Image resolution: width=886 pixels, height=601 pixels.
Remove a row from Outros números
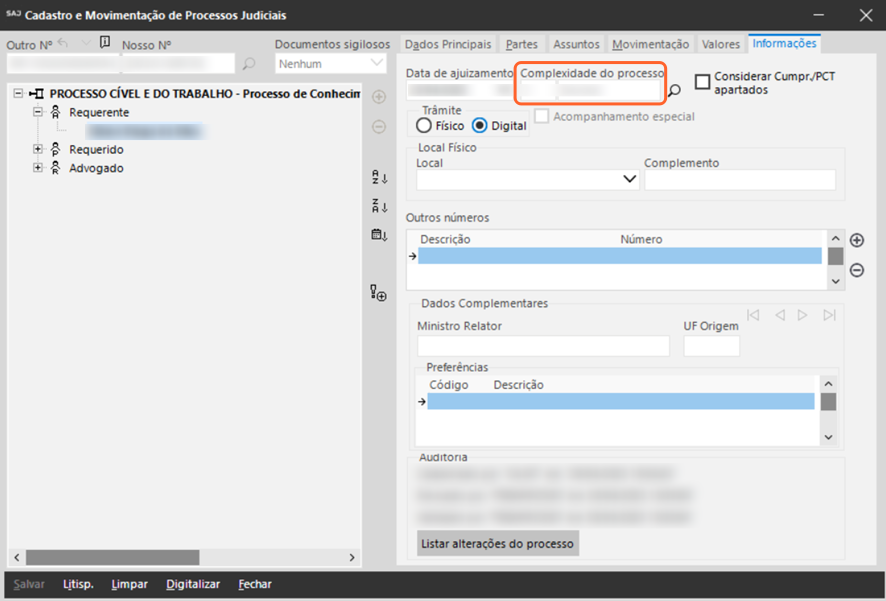point(857,270)
